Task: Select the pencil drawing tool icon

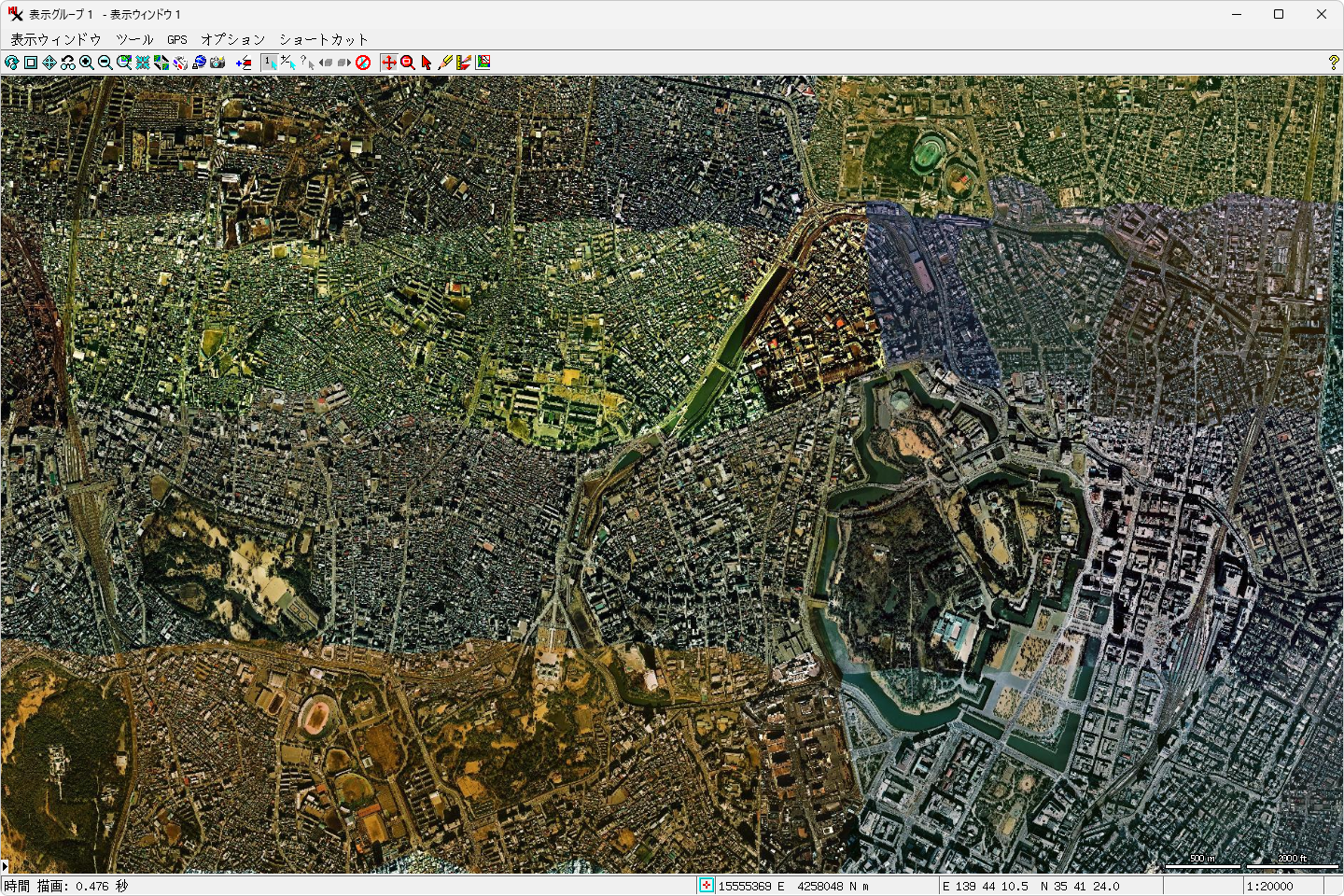Action: click(x=444, y=63)
